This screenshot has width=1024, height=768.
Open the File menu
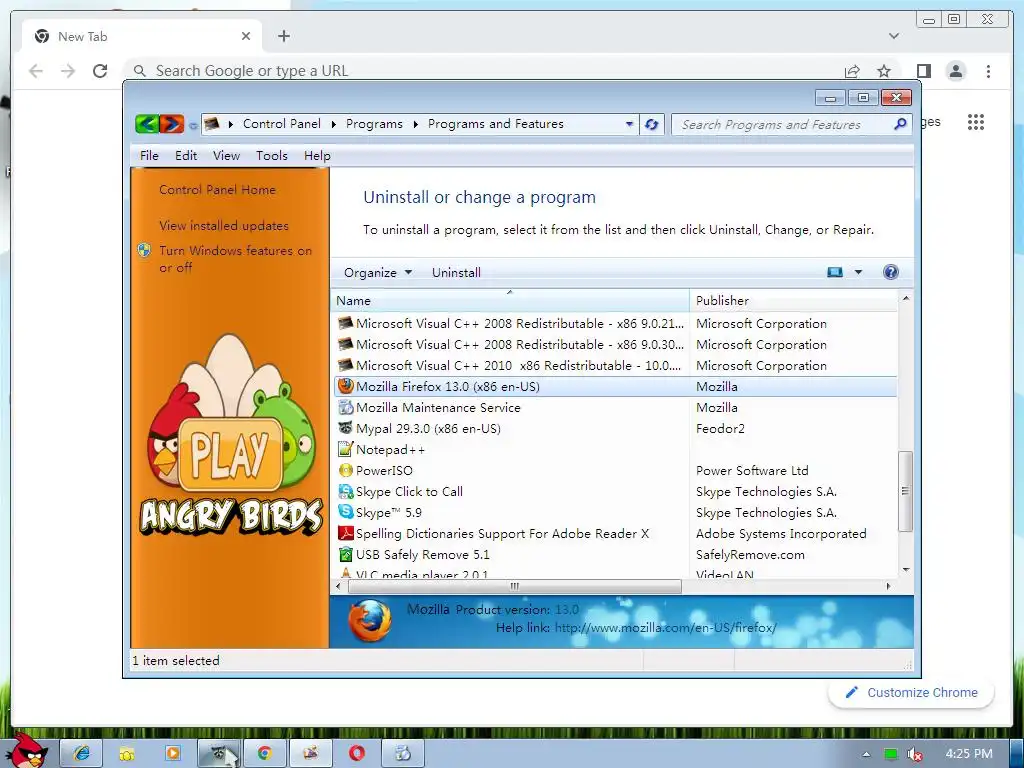coord(149,155)
